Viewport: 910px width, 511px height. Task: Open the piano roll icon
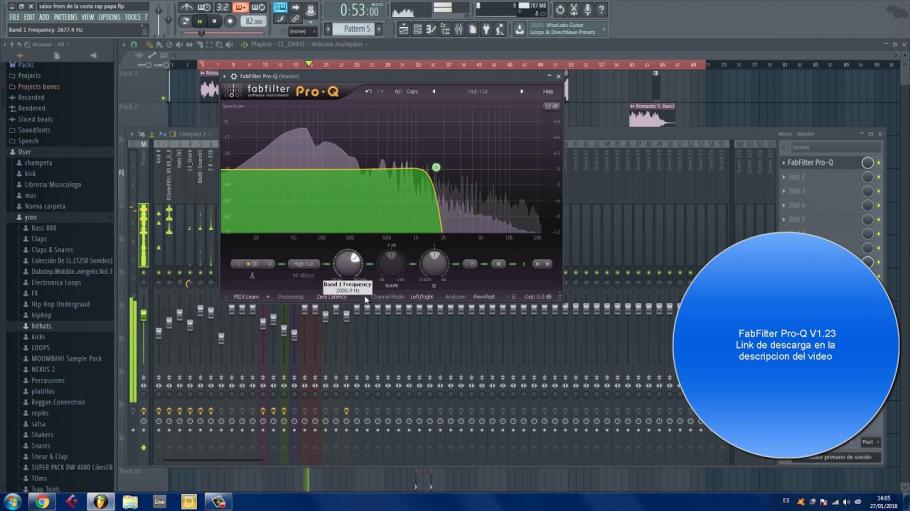point(431,29)
